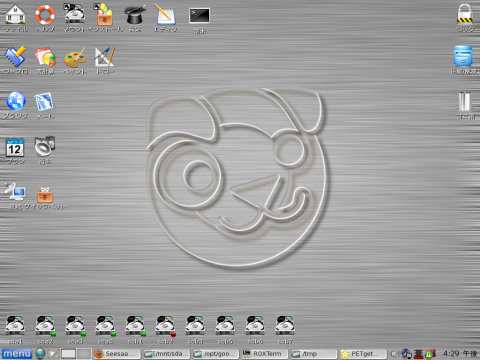Open the drive icon with the red badge
This screenshot has height=360, width=480.
coord(166,326)
